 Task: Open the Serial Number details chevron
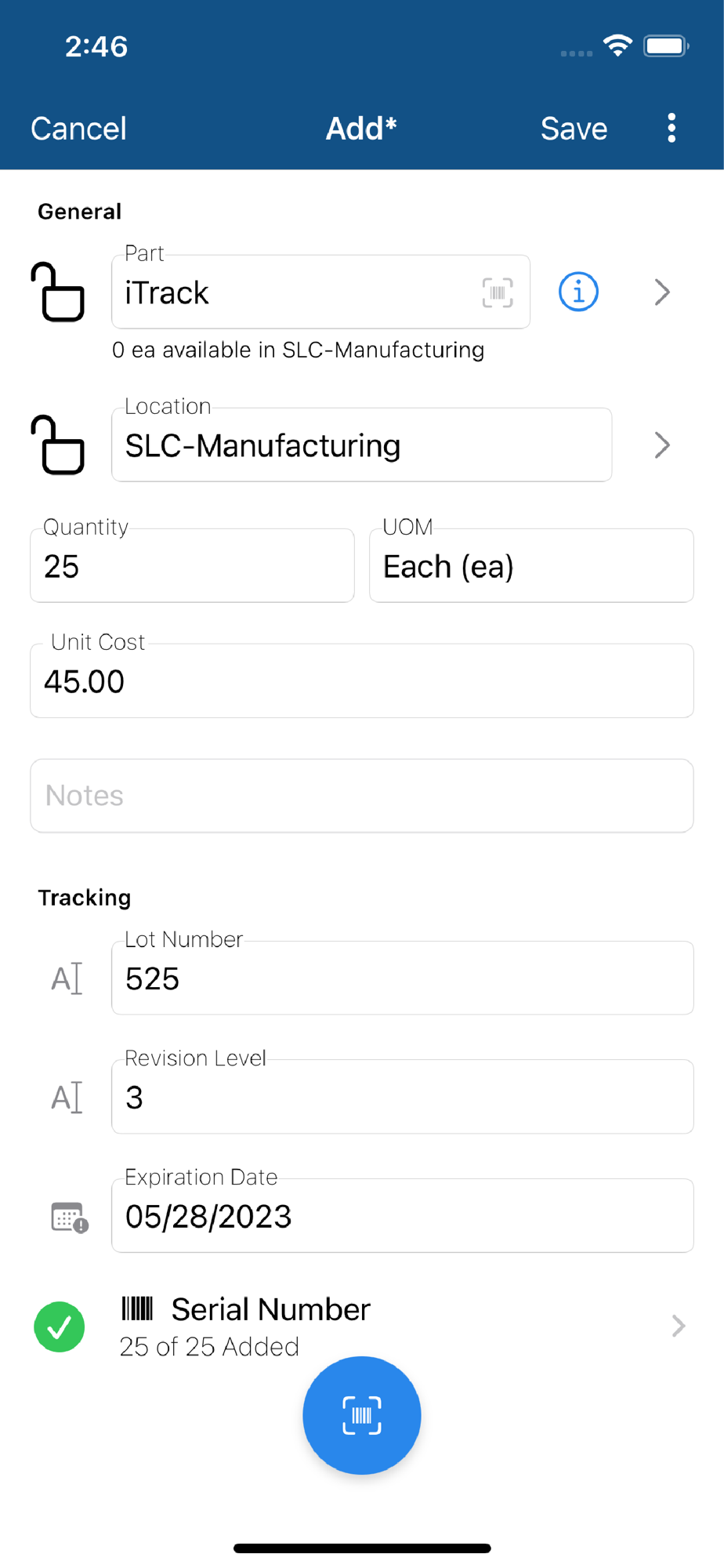[679, 1326]
